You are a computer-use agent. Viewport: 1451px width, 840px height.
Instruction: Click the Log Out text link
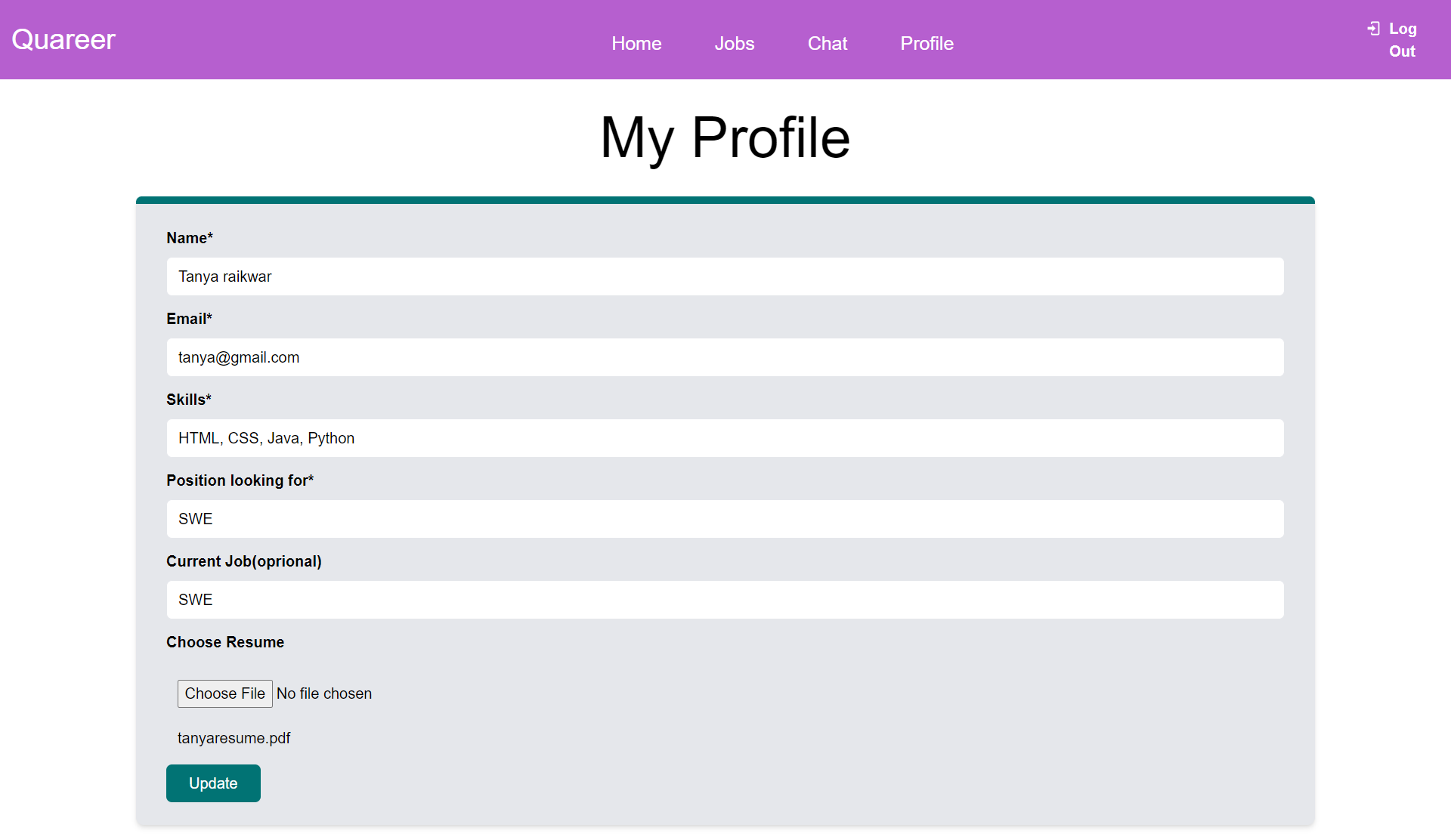coord(1402,40)
